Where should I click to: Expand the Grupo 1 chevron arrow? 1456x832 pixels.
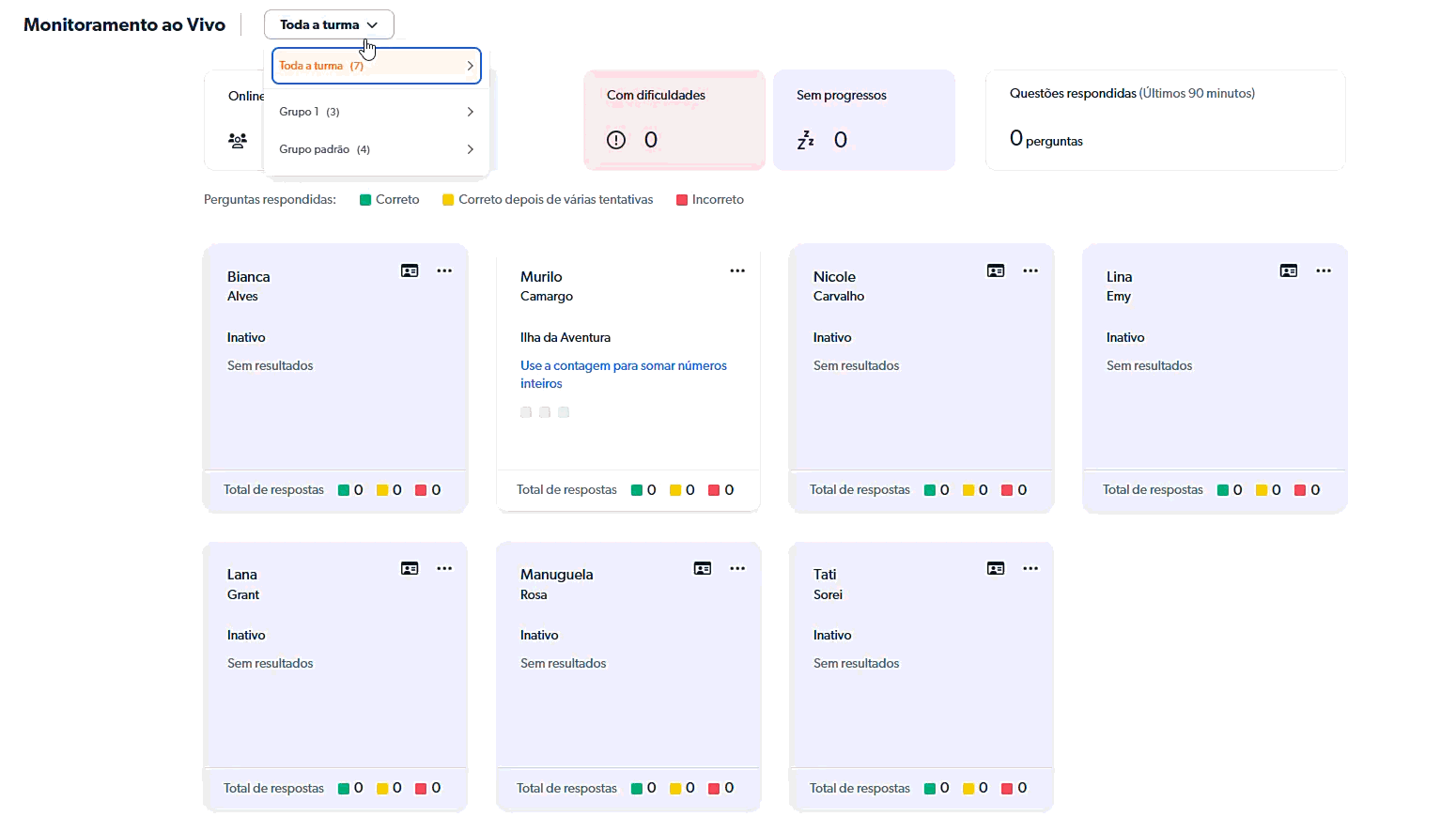[470, 112]
